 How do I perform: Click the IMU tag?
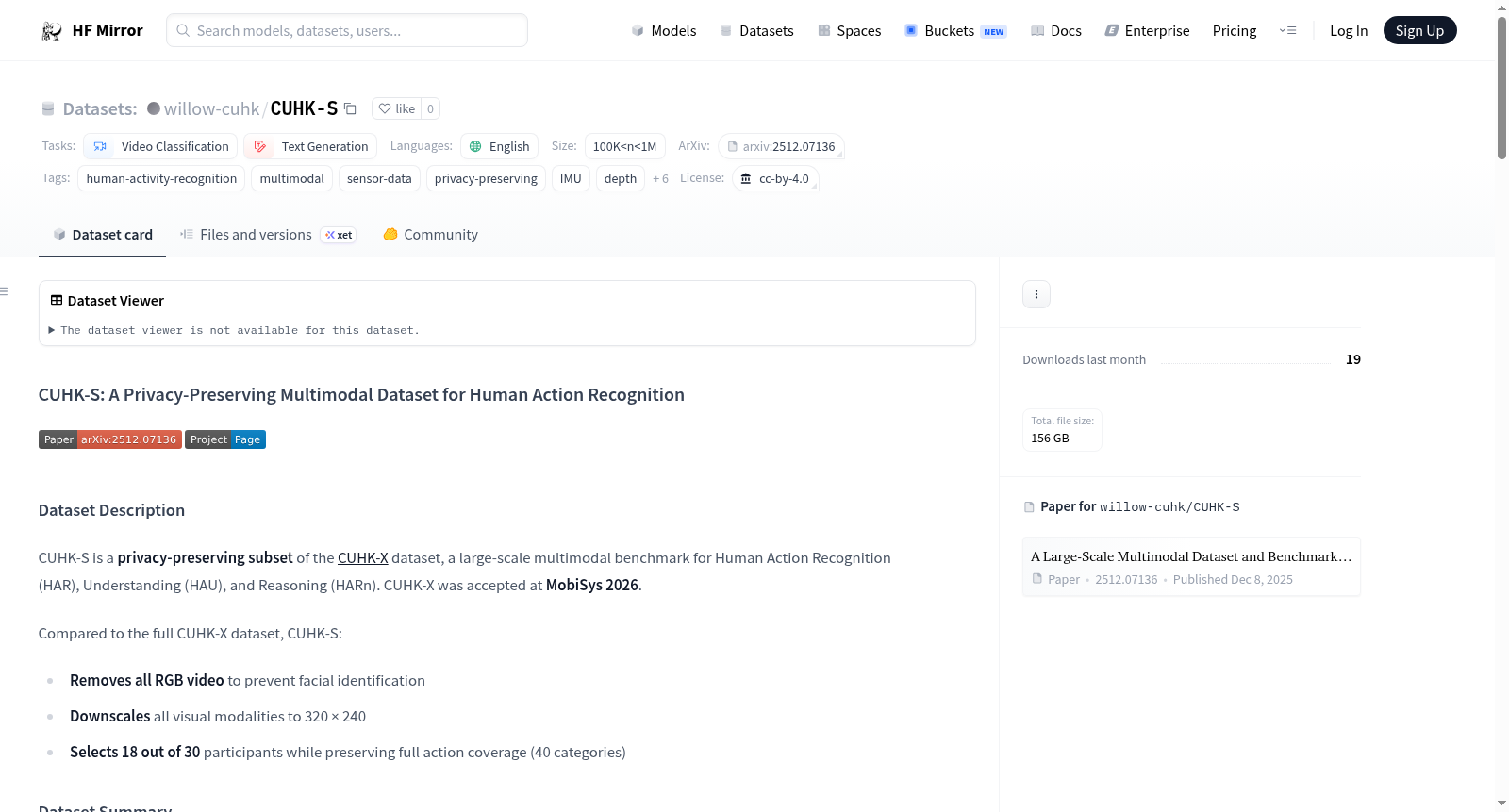pos(571,178)
